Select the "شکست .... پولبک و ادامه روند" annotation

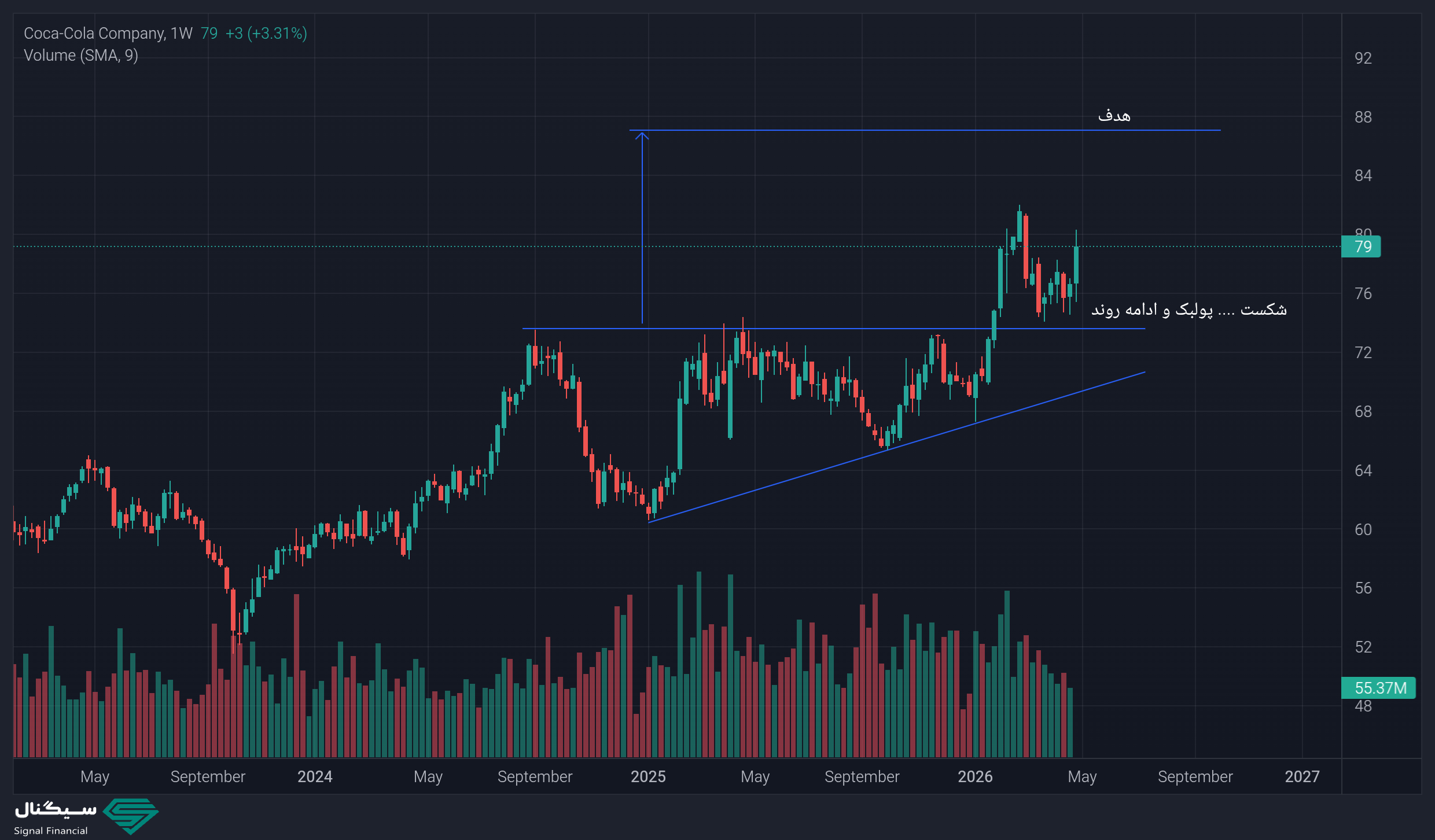pyautogui.click(x=1189, y=310)
